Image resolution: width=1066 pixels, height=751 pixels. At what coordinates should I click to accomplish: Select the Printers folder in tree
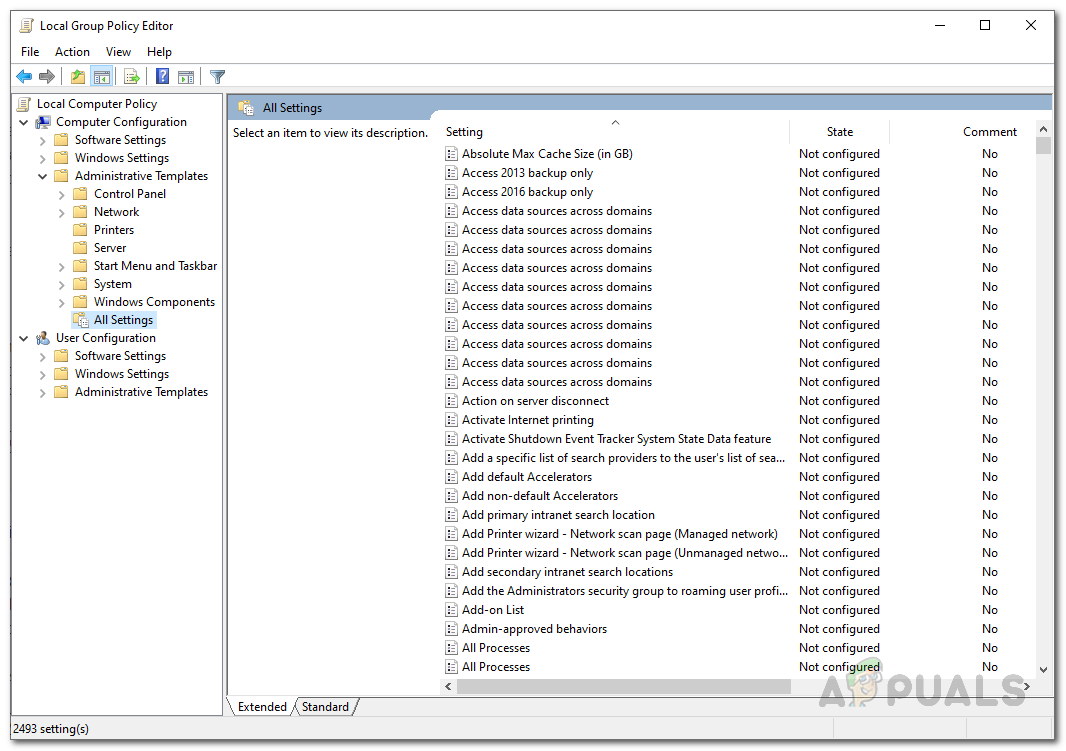tap(113, 230)
